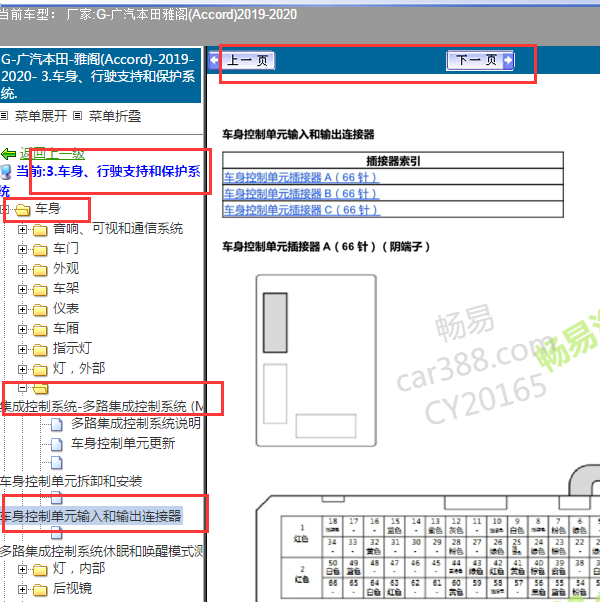600x602 pixels.
Task: Go to next page with 下一页 button
Action: point(480,60)
